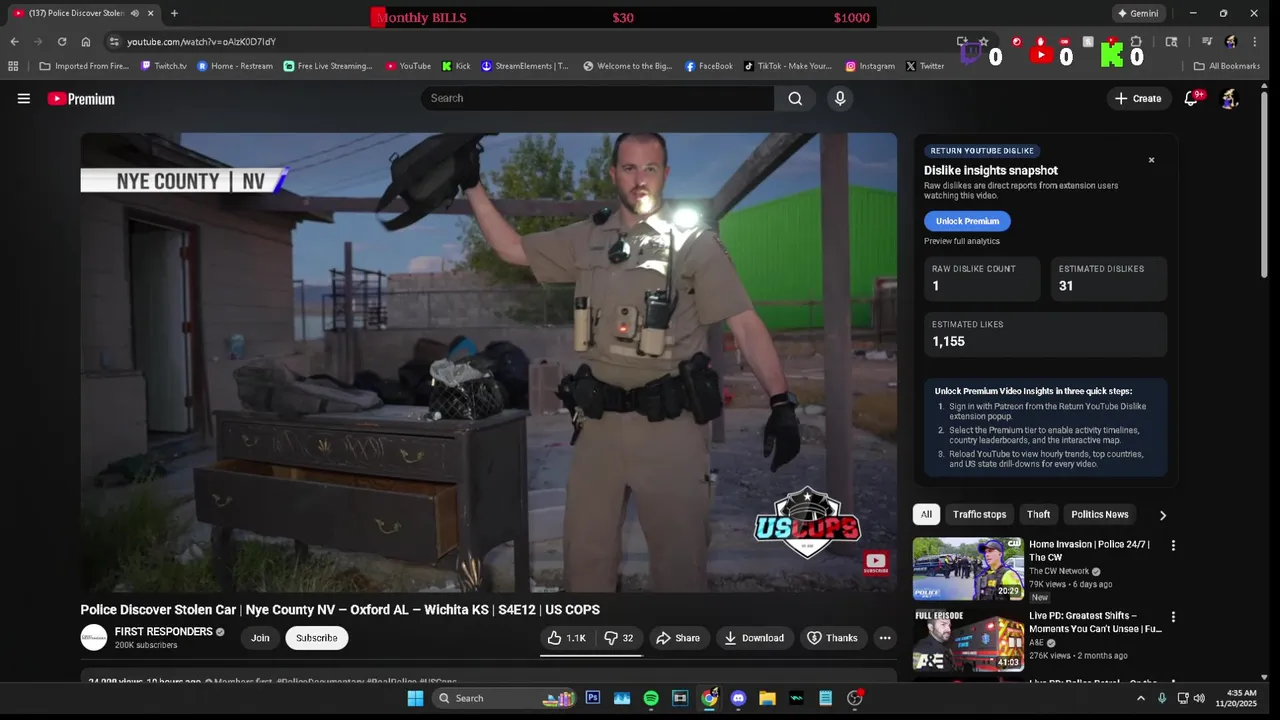This screenshot has width=1280, height=720.
Task: Open Home - Restream bookmark
Action: click(234, 66)
